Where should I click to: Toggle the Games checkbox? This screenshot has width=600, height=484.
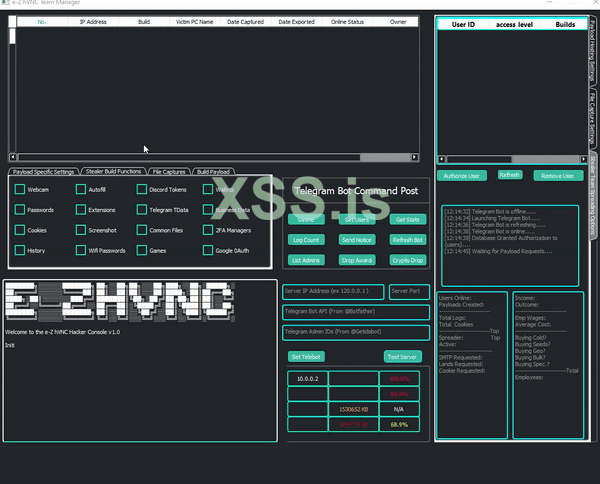[x=142, y=250]
